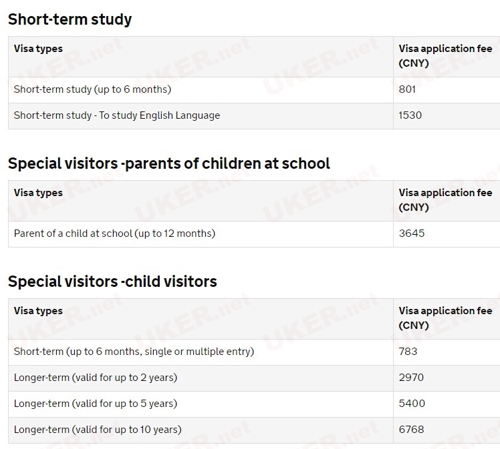Screen dimensions: 500x449
Task: Click the 1530 fee value
Action: click(410, 115)
